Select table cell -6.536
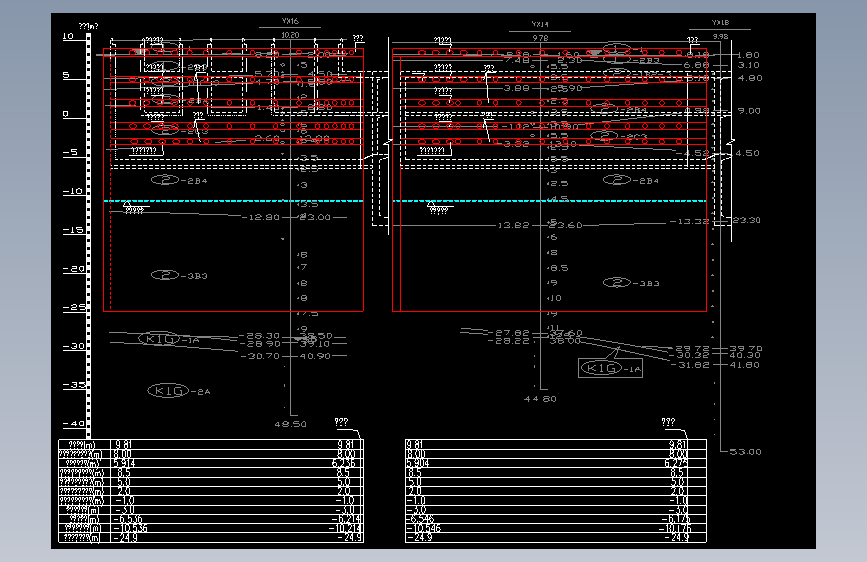Screen dimensions: 867x562 128,519
